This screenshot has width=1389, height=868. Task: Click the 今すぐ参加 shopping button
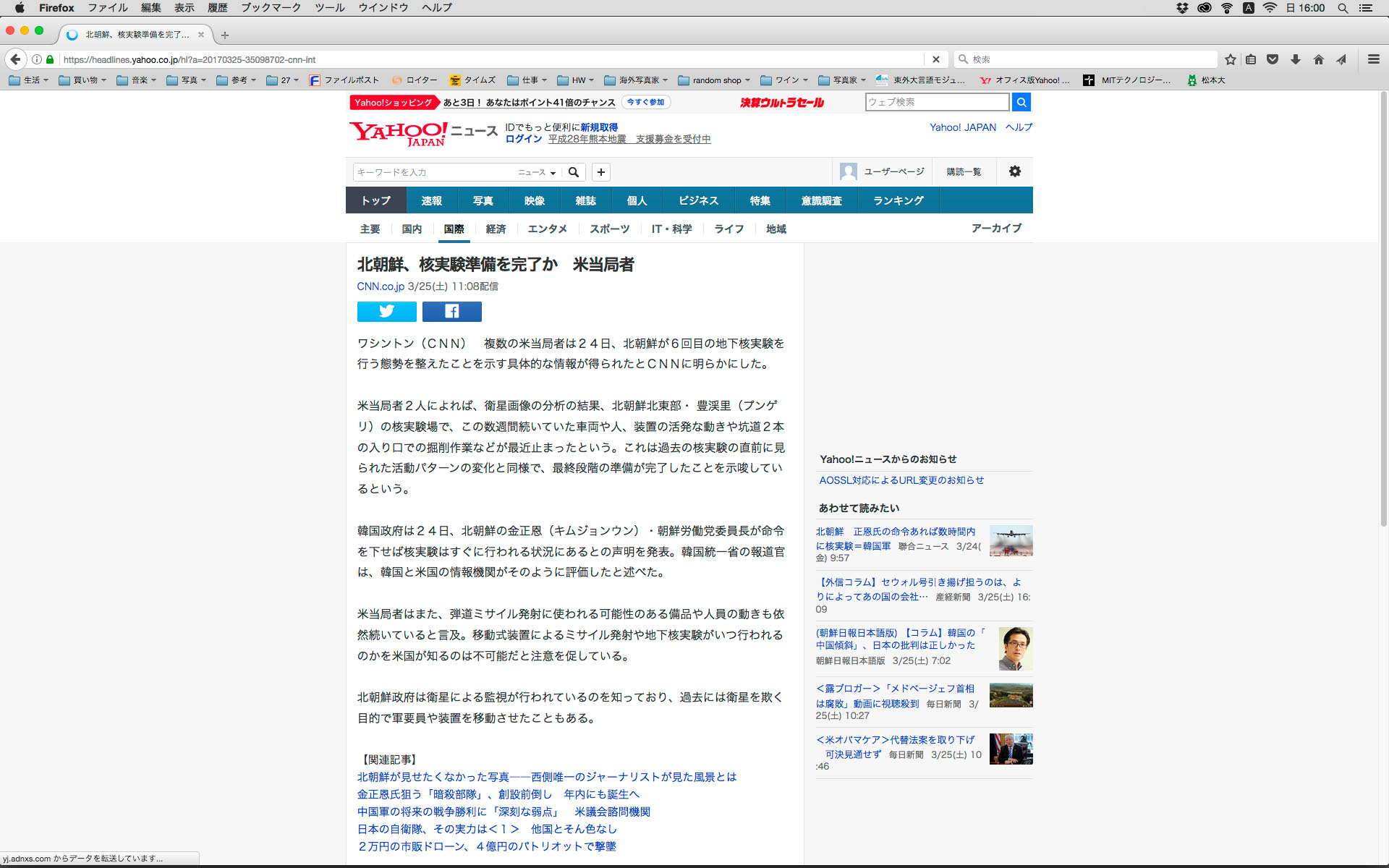(645, 103)
